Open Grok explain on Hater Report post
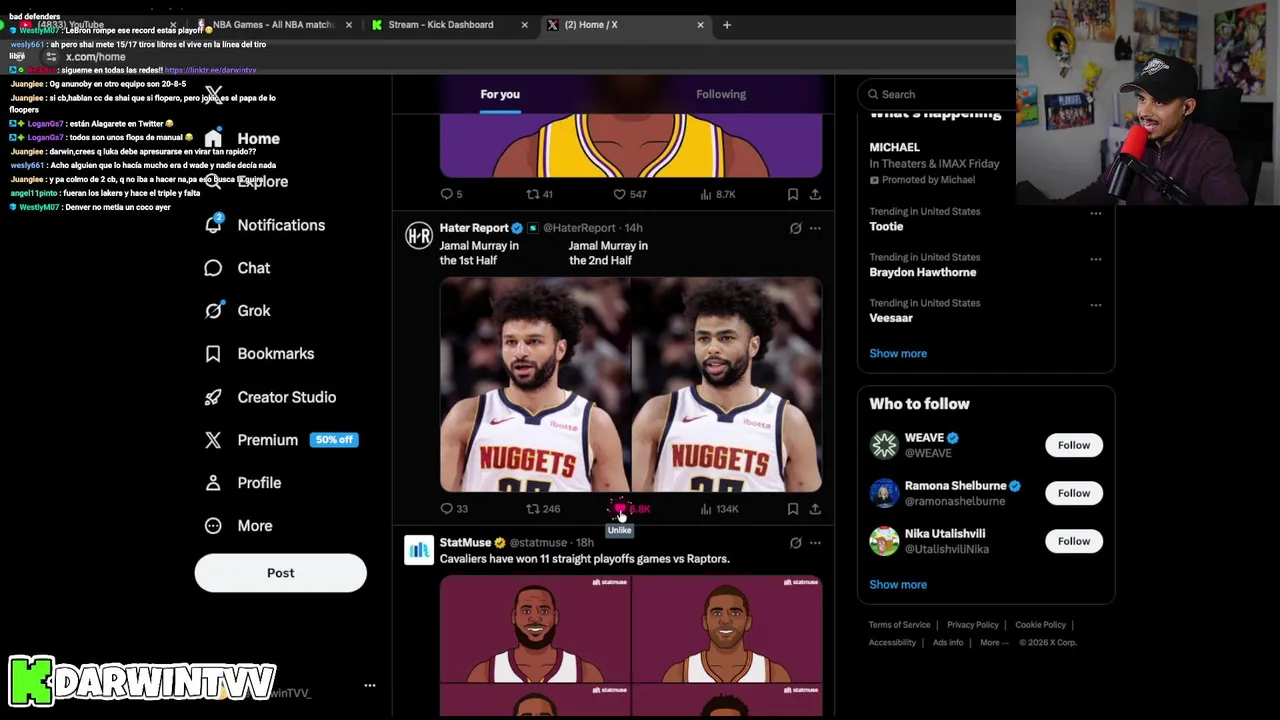Screen dimensions: 1280x720 [x=796, y=228]
